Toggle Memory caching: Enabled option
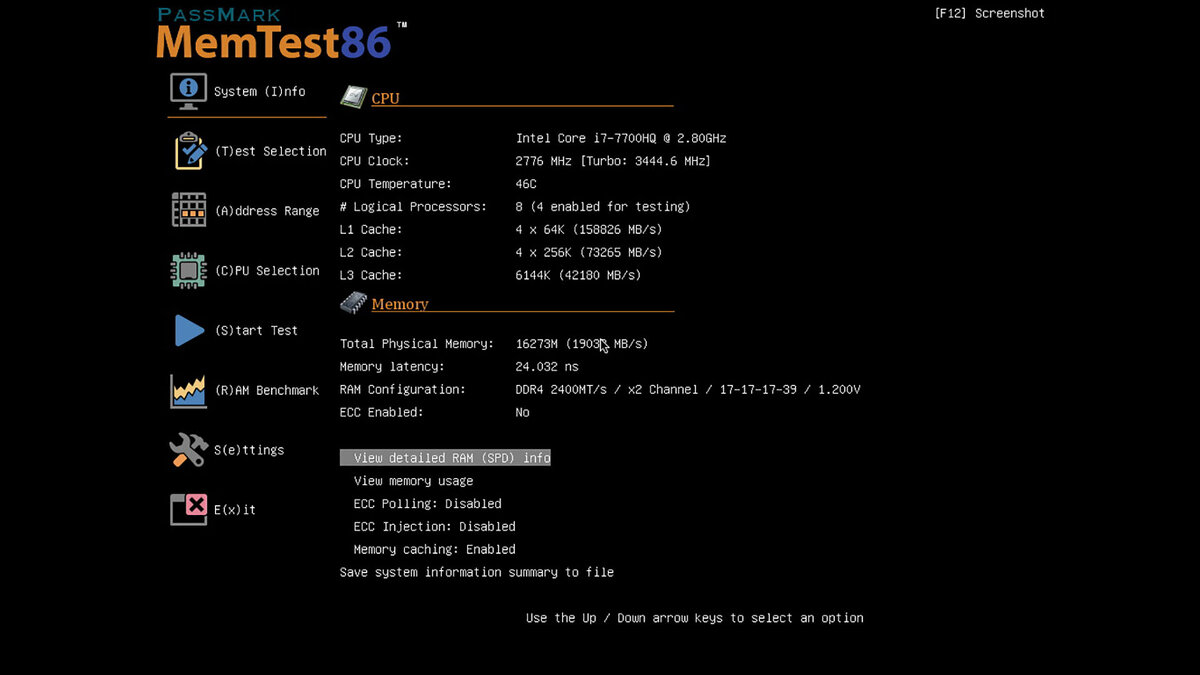This screenshot has width=1200, height=675. tap(434, 550)
